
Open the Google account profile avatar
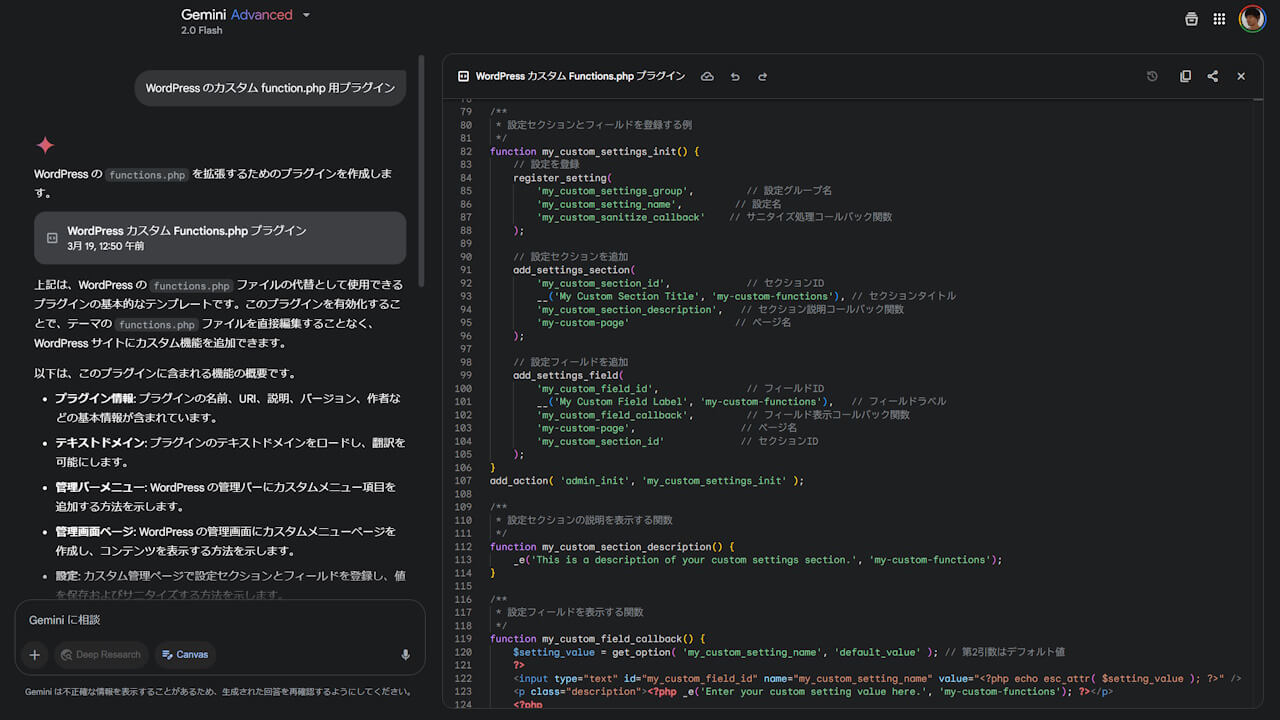1252,18
